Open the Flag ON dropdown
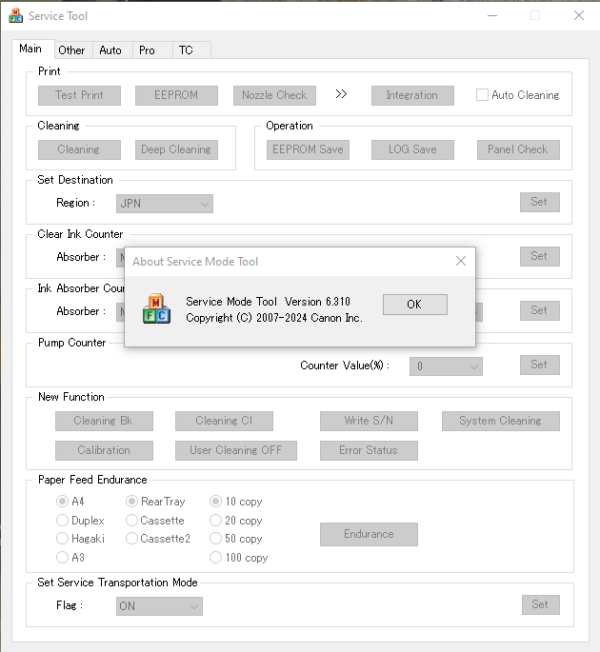The image size is (600, 652). (159, 606)
